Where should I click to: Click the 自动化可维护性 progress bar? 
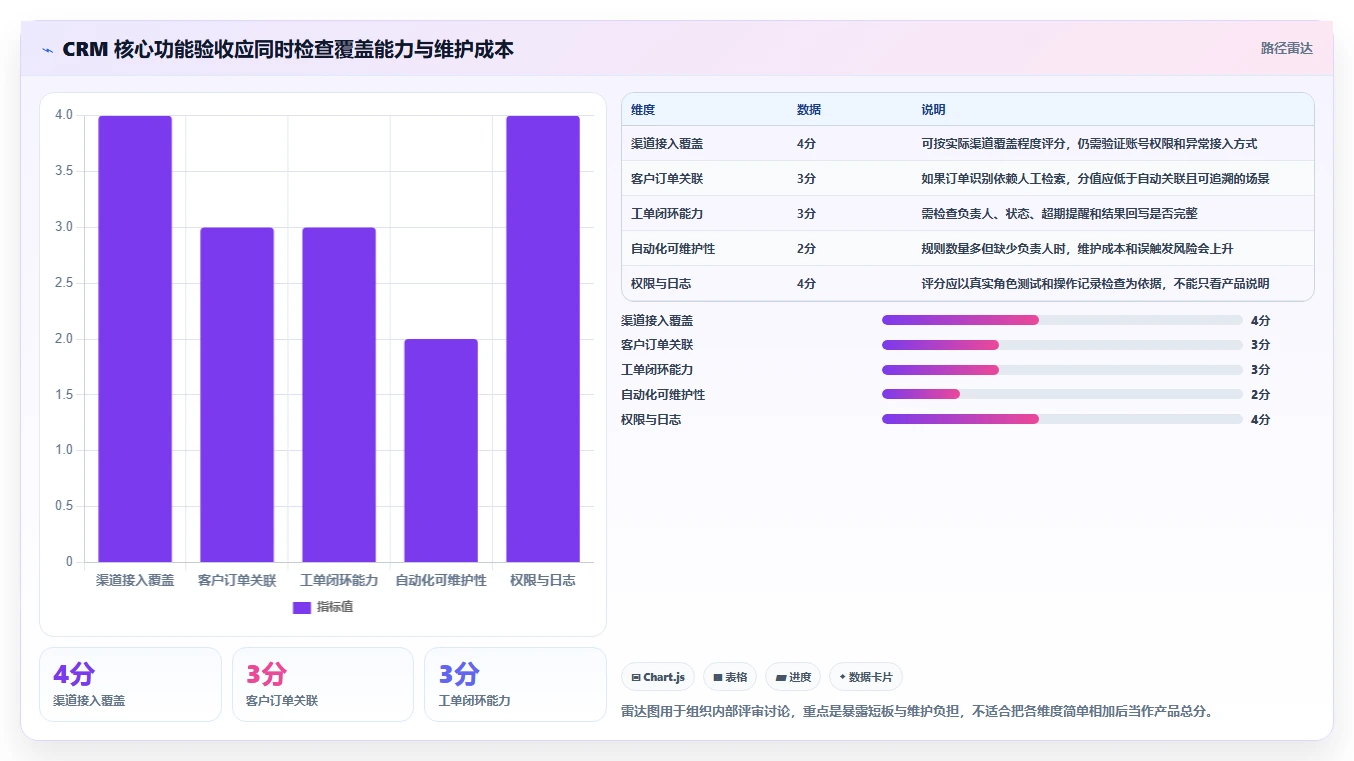[x=1062, y=395]
